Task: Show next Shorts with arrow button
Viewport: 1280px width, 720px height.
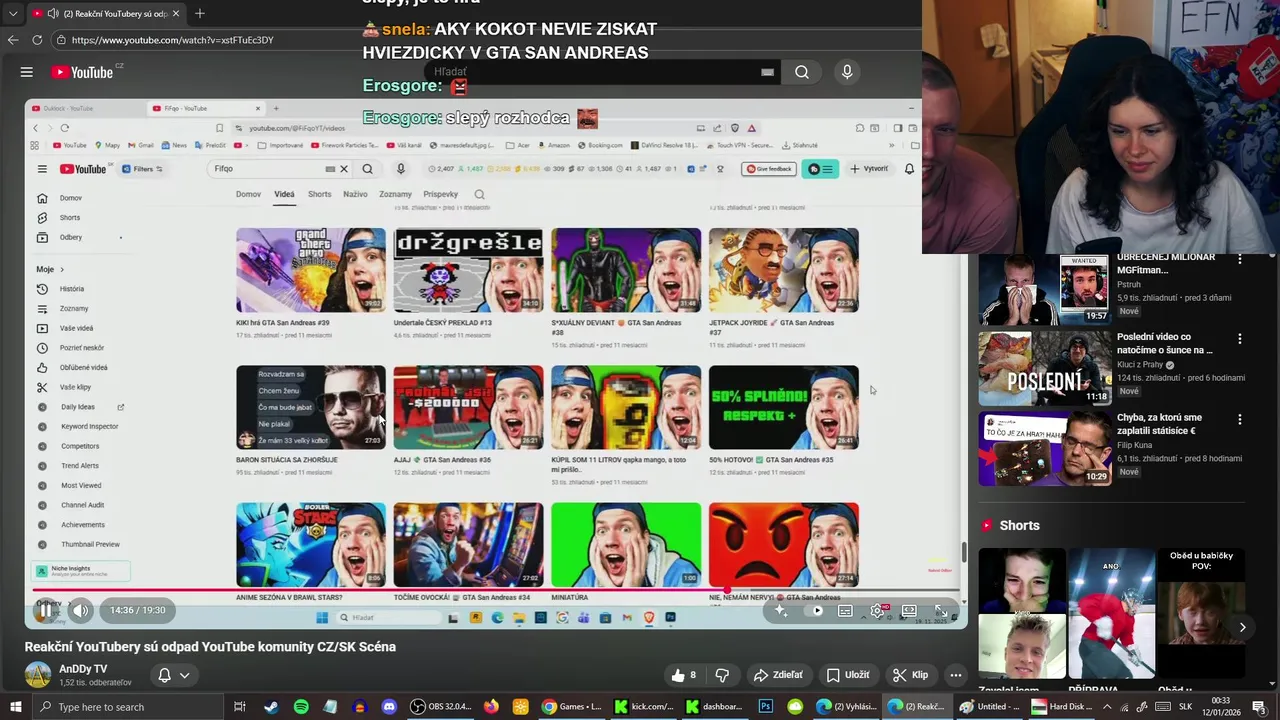Action: coord(1242,627)
